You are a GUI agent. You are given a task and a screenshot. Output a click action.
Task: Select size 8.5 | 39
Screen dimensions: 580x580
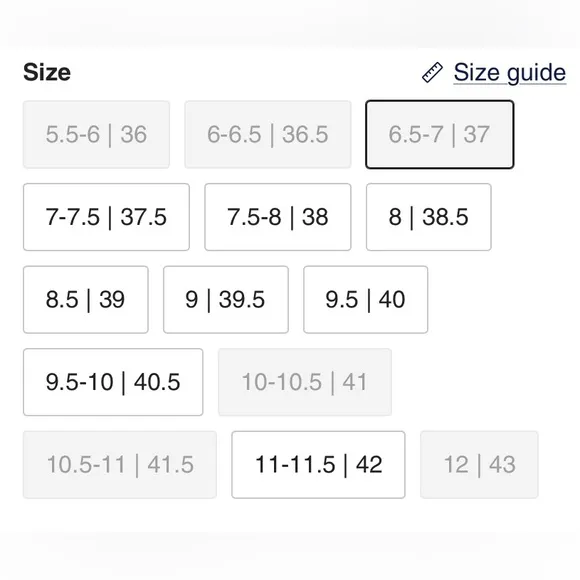click(x=85, y=299)
